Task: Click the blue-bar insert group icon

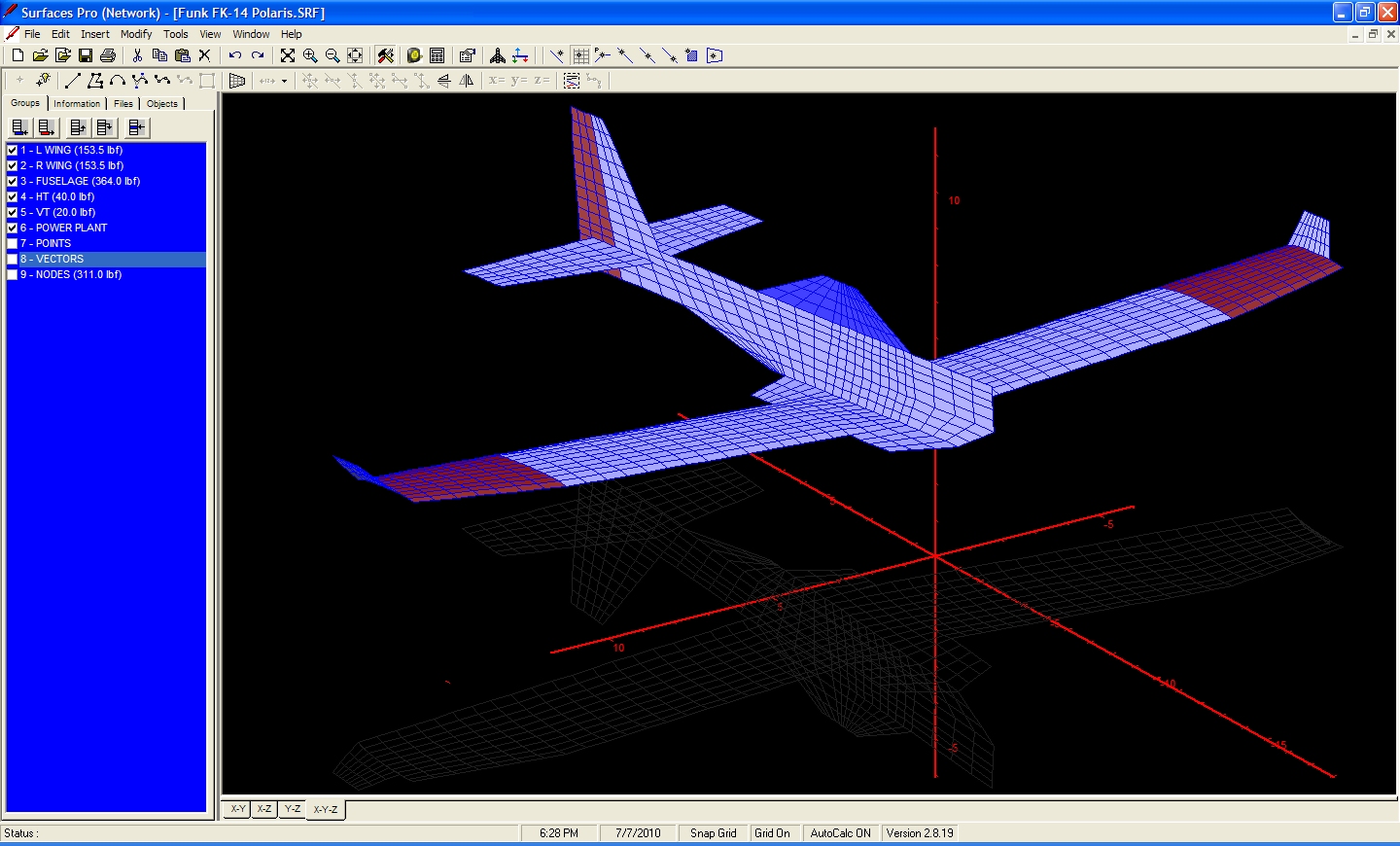Action: (19, 127)
